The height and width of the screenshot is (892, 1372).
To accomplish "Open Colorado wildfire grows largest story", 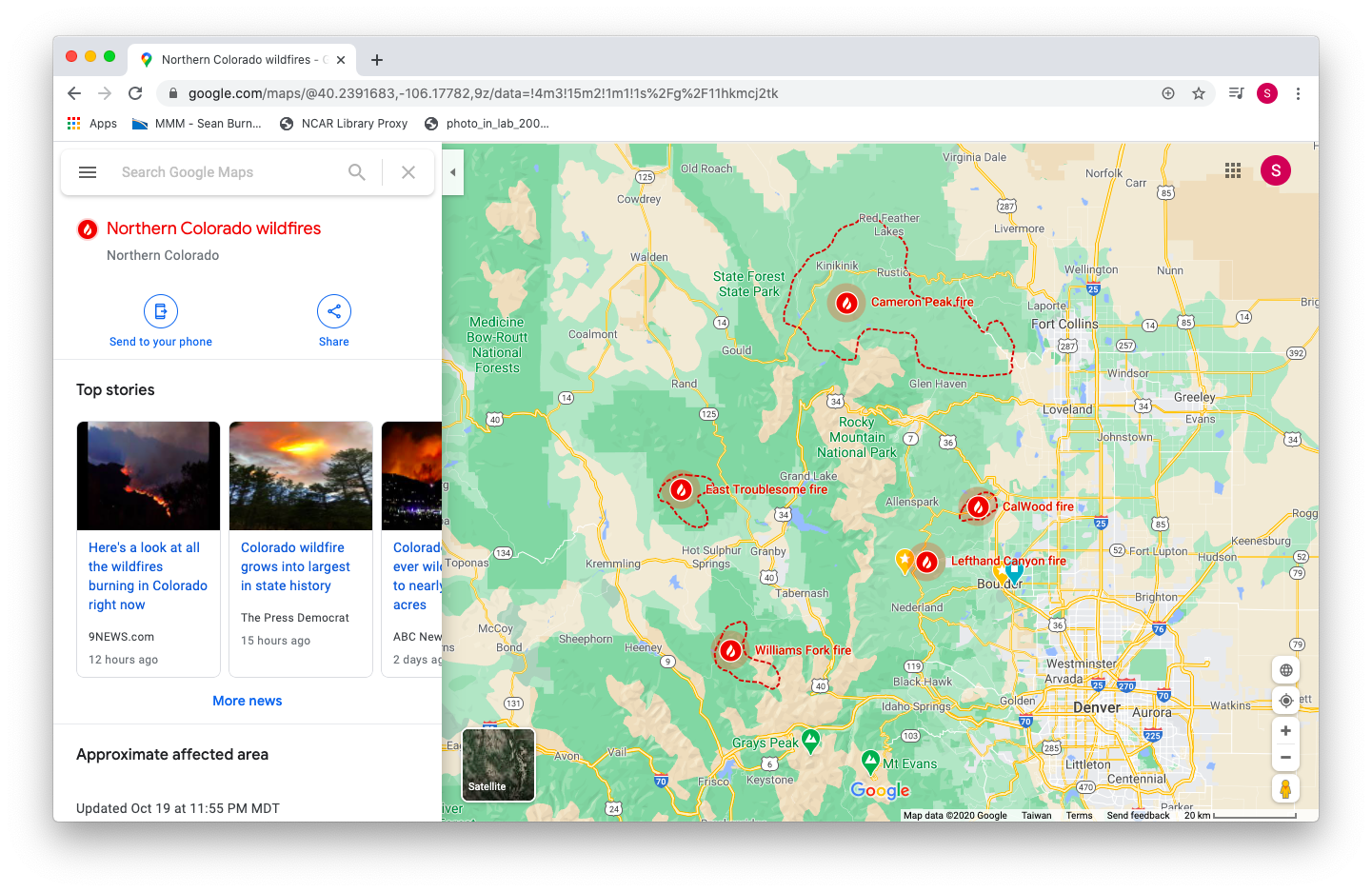I will (295, 566).
